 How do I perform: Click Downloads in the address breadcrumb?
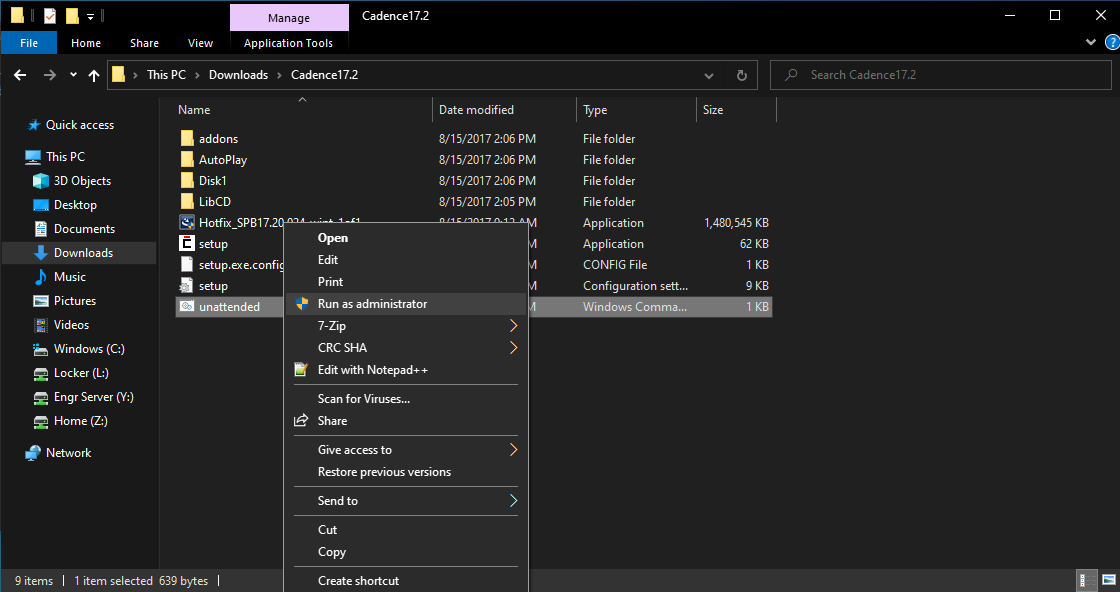click(x=238, y=75)
